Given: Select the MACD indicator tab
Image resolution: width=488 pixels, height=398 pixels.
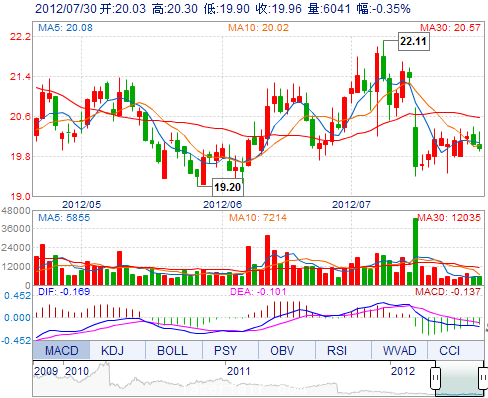Looking at the screenshot, I should pos(61,350).
